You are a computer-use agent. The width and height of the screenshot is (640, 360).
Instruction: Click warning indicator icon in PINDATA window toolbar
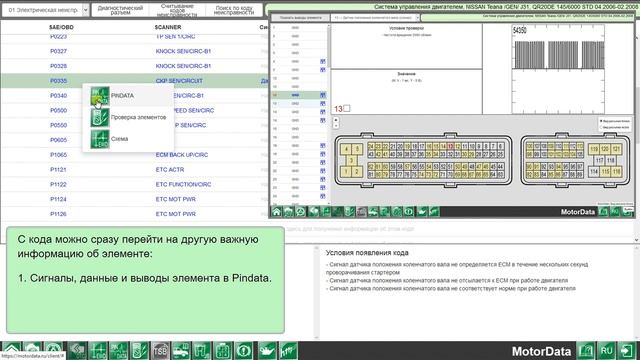(x=409, y=211)
